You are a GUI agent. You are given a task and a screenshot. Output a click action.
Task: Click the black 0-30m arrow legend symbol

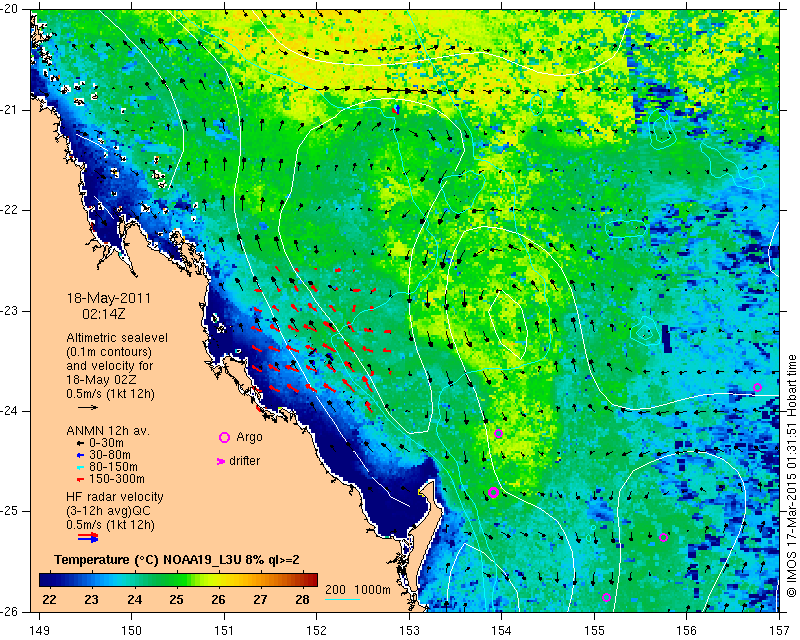pyautogui.click(x=80, y=443)
